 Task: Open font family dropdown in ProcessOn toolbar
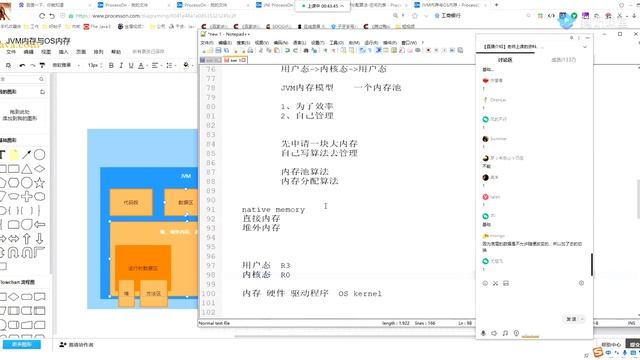(65, 65)
